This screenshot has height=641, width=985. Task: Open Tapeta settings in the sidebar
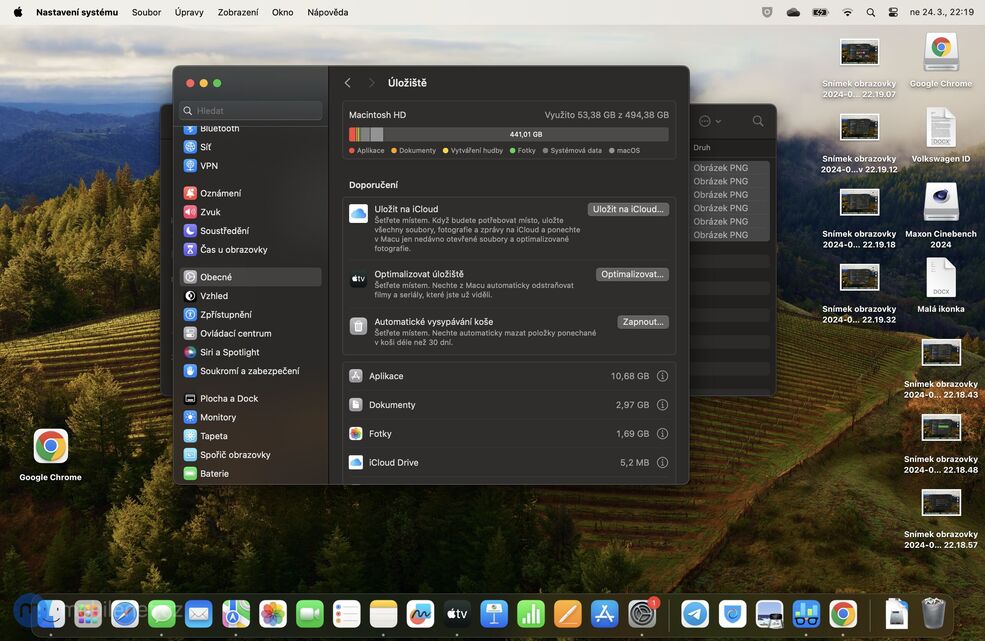point(213,435)
